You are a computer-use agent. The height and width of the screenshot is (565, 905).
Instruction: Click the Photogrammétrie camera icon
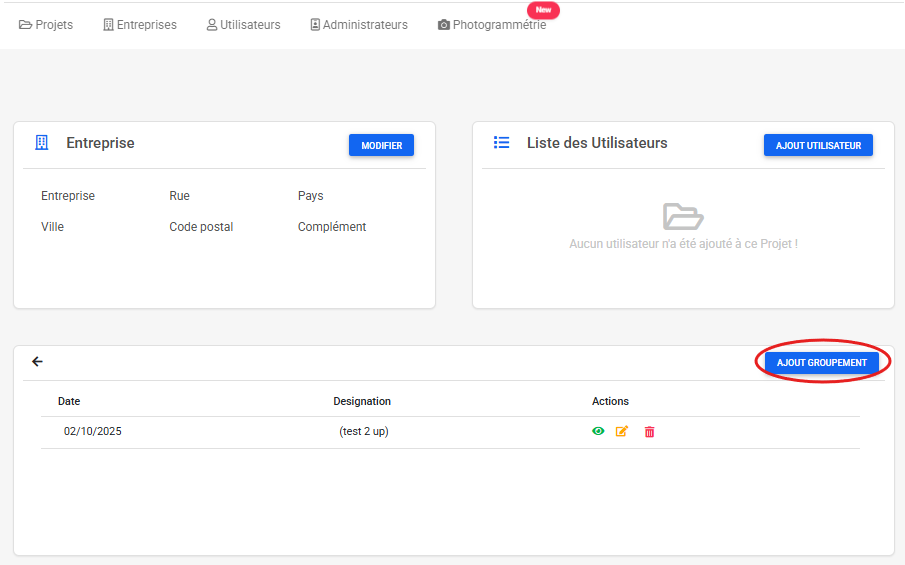click(x=444, y=25)
